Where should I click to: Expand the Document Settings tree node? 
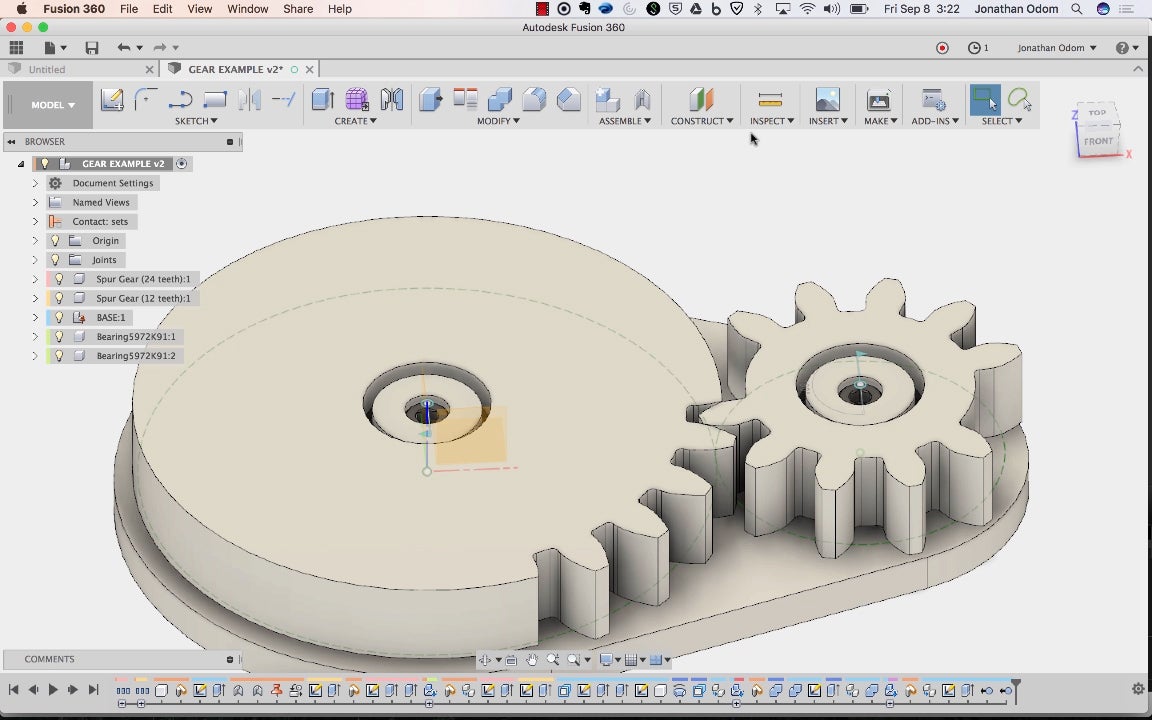point(35,183)
